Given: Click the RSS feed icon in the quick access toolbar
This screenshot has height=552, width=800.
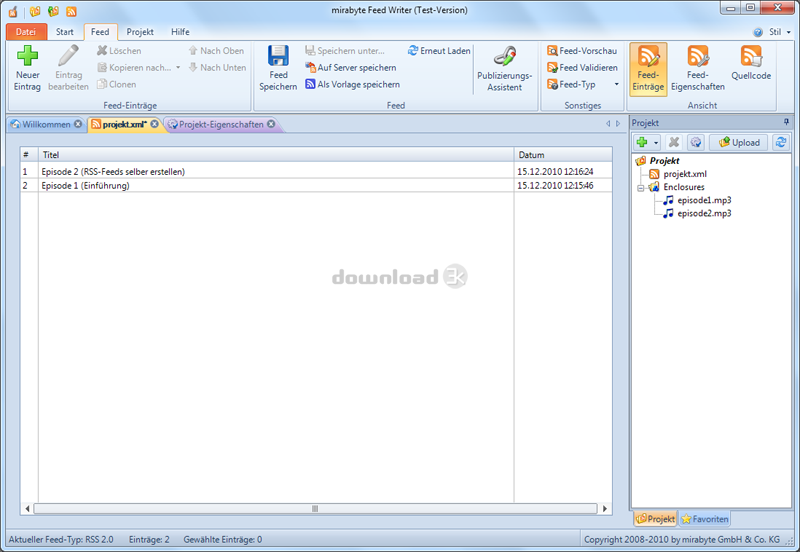Looking at the screenshot, I should point(71,11).
